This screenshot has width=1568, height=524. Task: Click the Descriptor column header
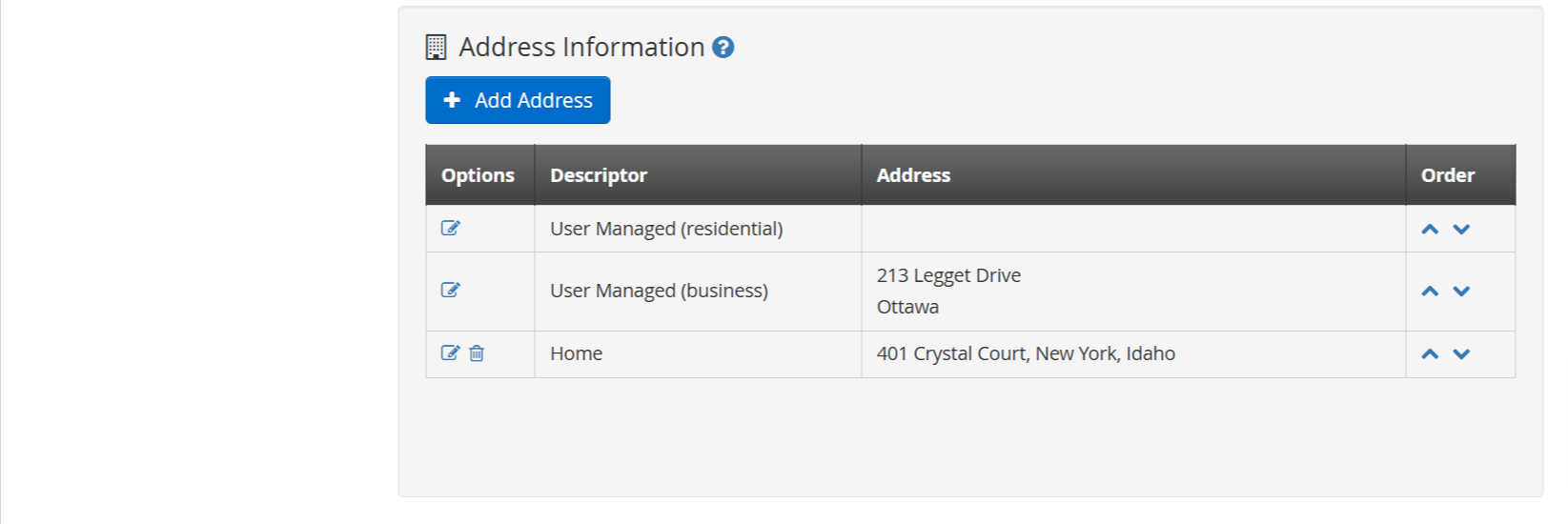coord(698,174)
